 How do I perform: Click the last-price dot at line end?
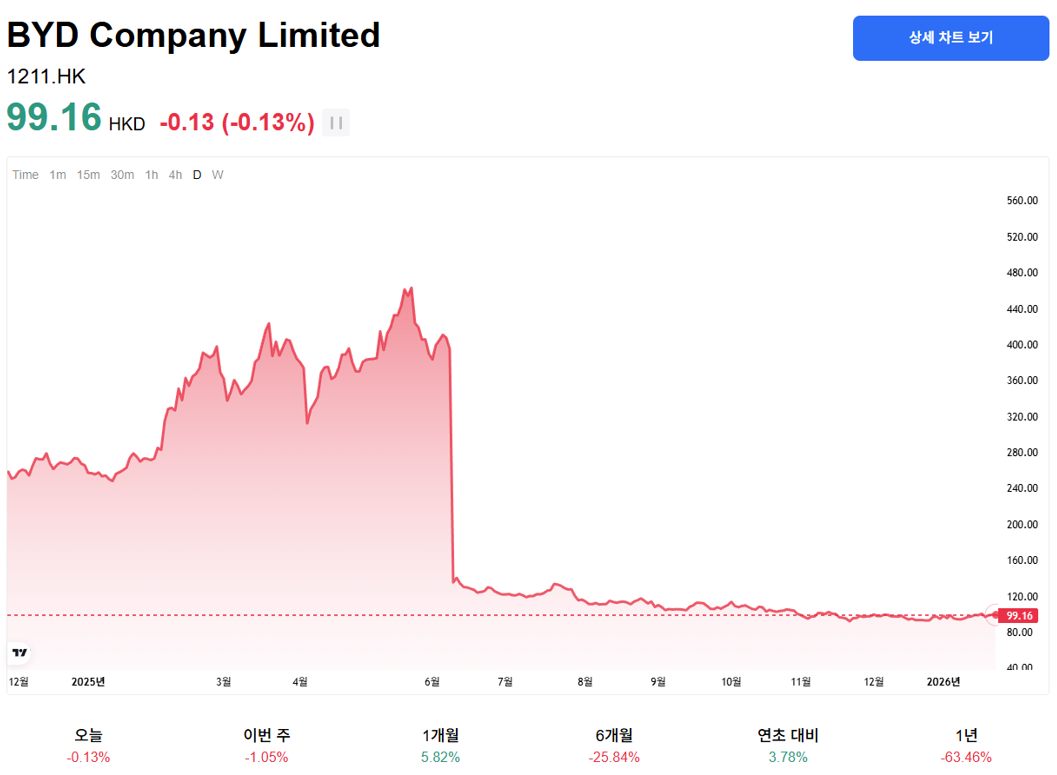993,615
